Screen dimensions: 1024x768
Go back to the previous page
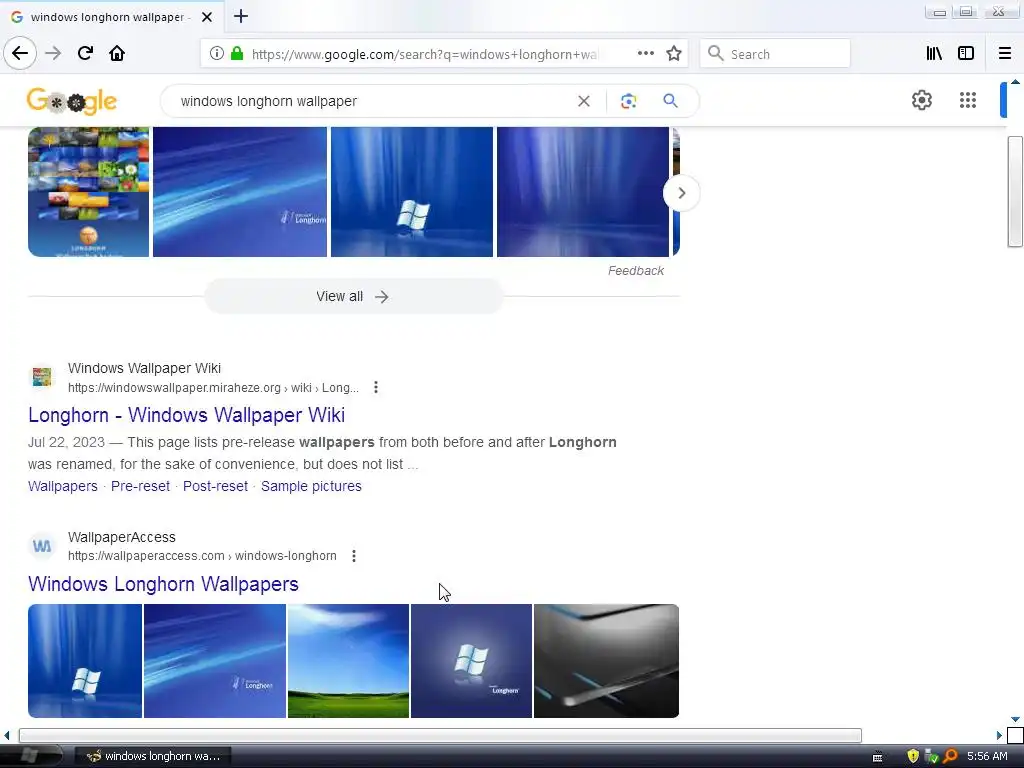20,53
